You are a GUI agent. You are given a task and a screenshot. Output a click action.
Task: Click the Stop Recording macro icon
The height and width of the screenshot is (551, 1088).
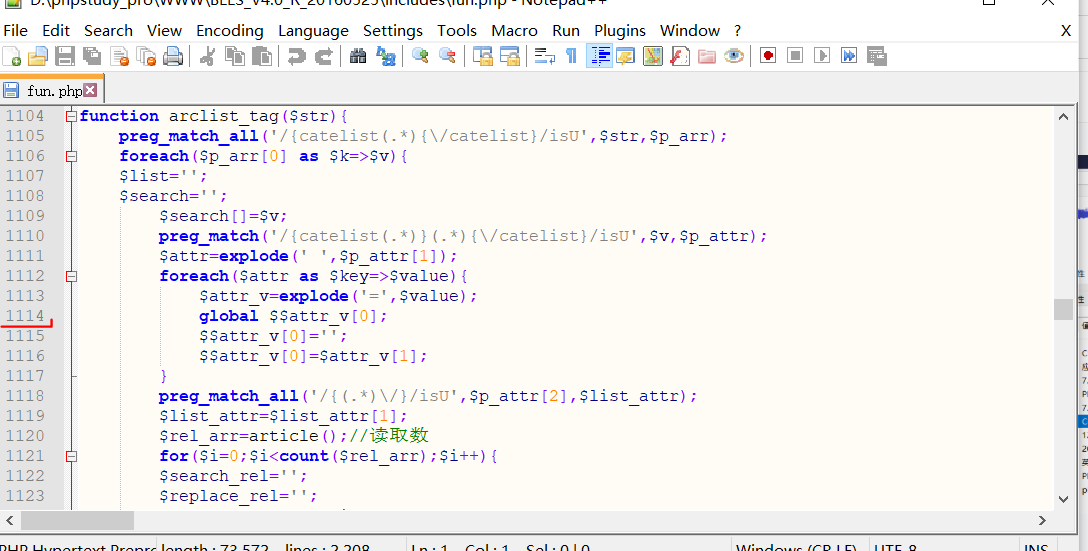794,56
